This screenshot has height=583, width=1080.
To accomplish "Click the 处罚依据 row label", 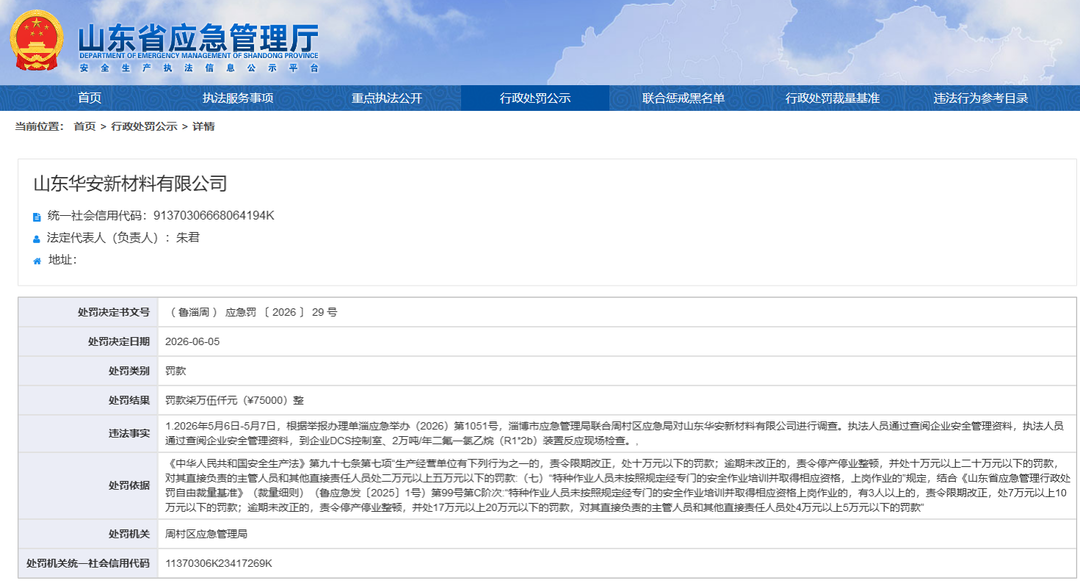I will click(129, 485).
